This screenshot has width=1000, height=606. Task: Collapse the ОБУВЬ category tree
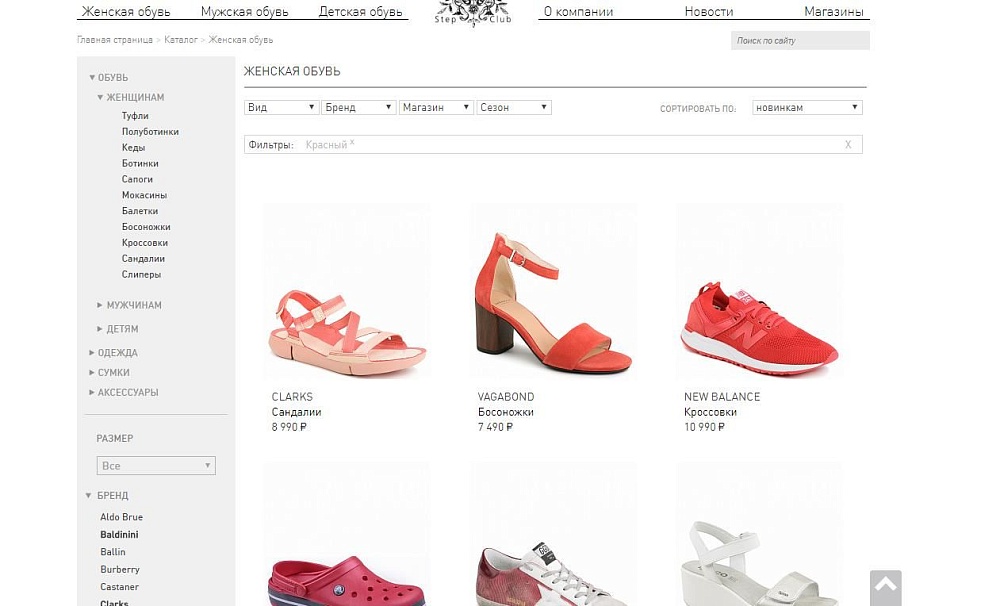(92, 78)
